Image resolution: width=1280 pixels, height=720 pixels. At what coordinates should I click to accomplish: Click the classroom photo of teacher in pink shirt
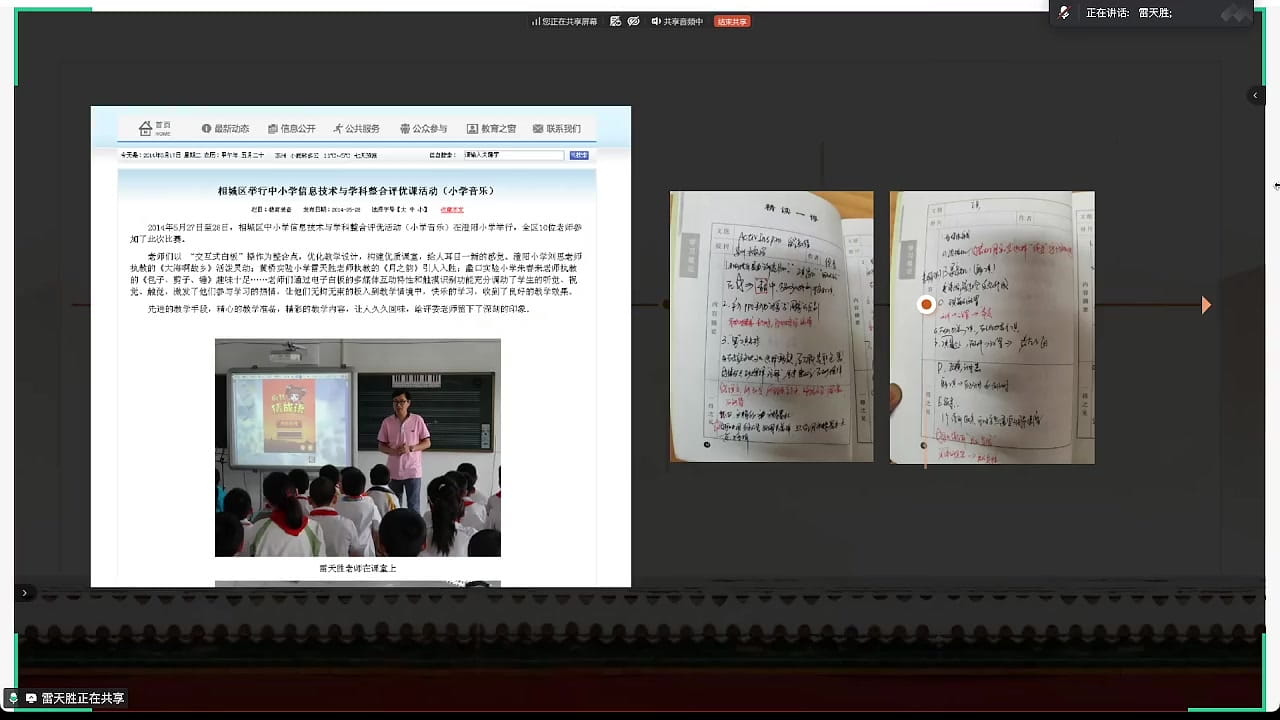pos(358,448)
